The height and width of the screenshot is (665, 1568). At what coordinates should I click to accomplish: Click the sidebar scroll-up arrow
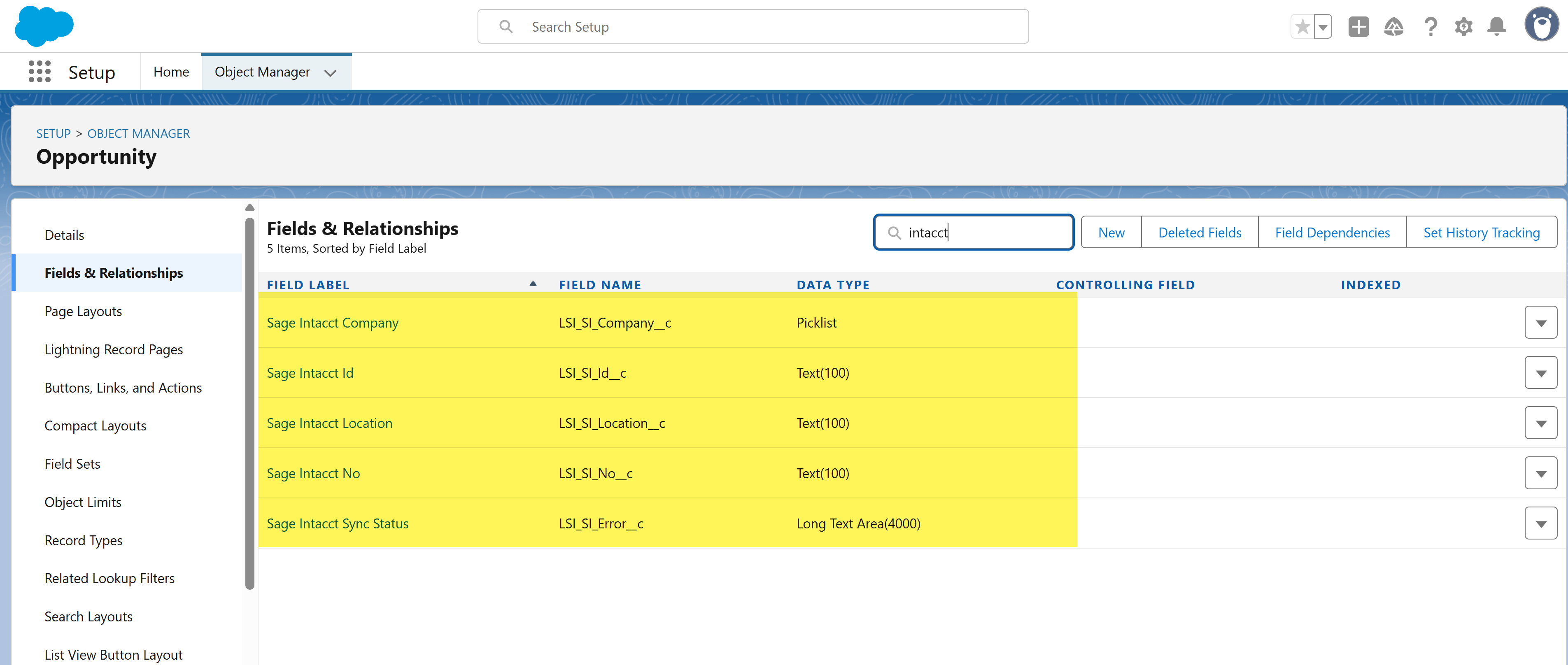[x=249, y=207]
